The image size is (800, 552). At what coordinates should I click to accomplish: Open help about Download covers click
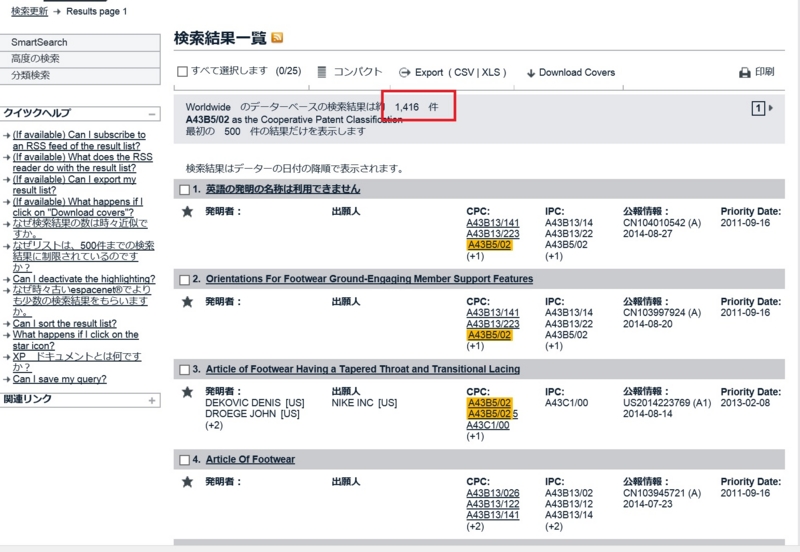pos(78,207)
